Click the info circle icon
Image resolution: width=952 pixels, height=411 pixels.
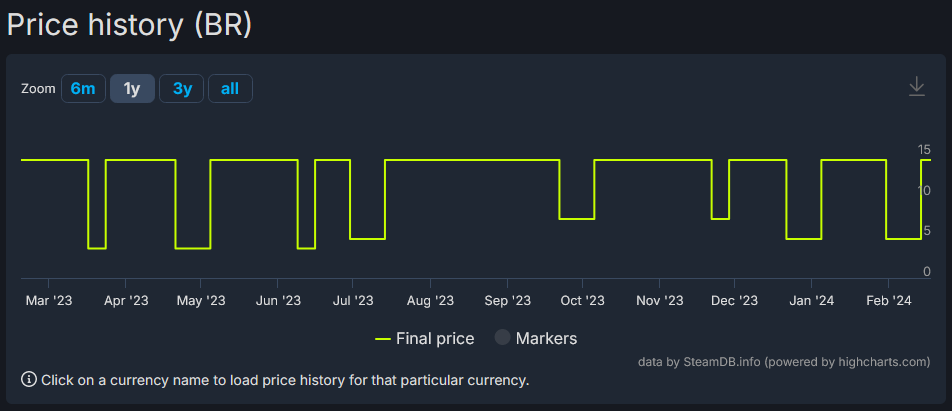click(x=29, y=380)
